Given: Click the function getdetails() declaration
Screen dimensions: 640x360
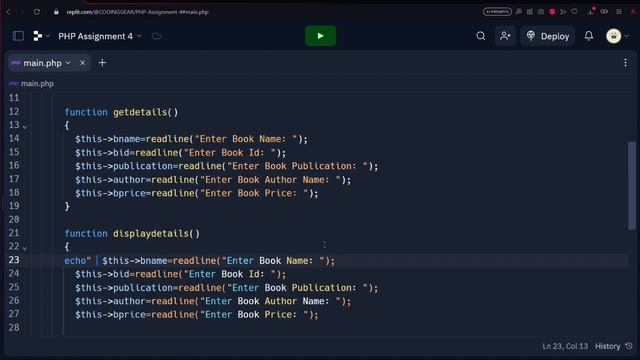Looking at the screenshot, I should 121,112.
